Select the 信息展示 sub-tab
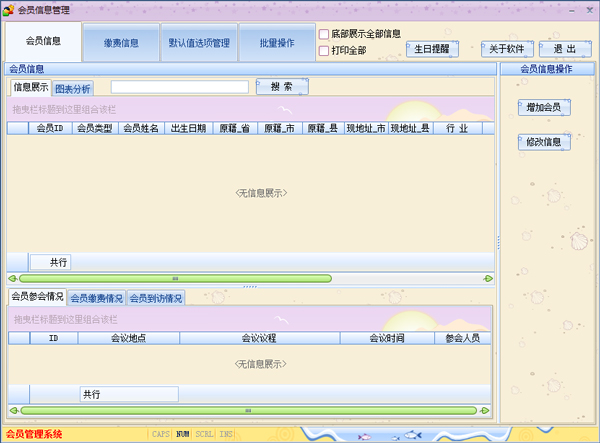600x443 pixels. (x=31, y=87)
